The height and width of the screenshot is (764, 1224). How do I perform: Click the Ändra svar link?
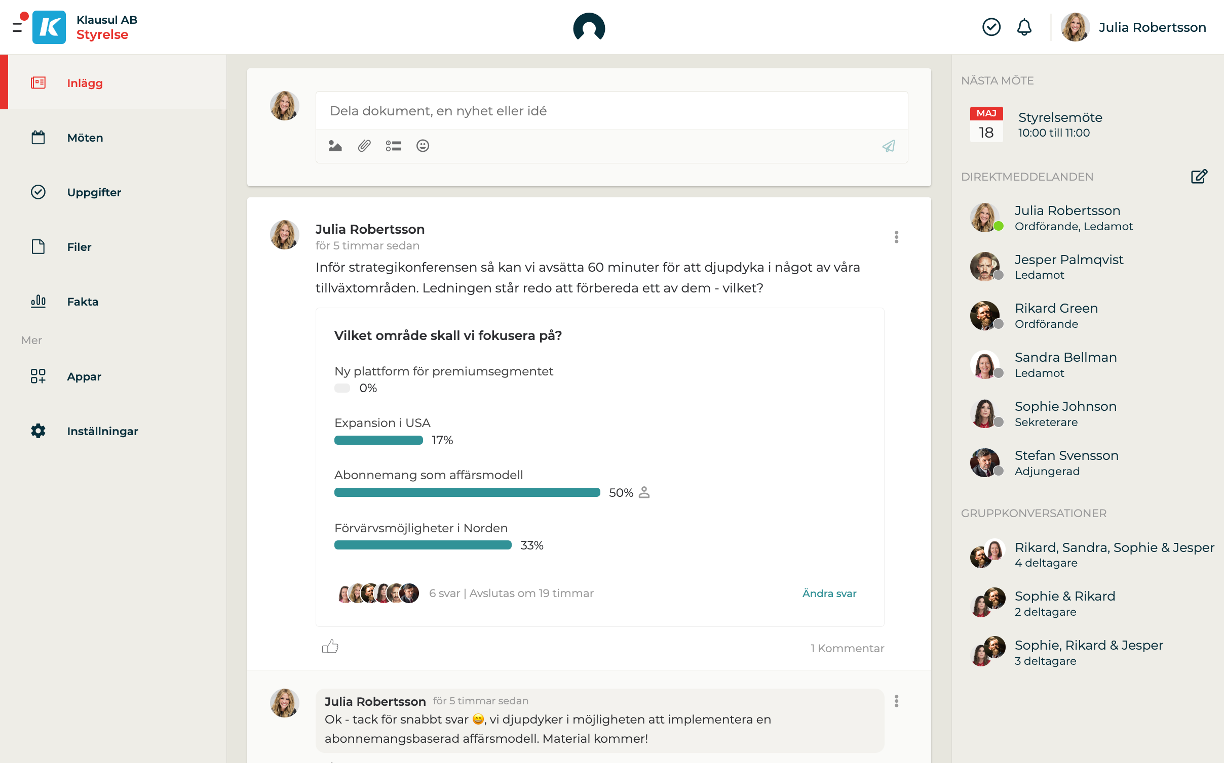pyautogui.click(x=829, y=593)
